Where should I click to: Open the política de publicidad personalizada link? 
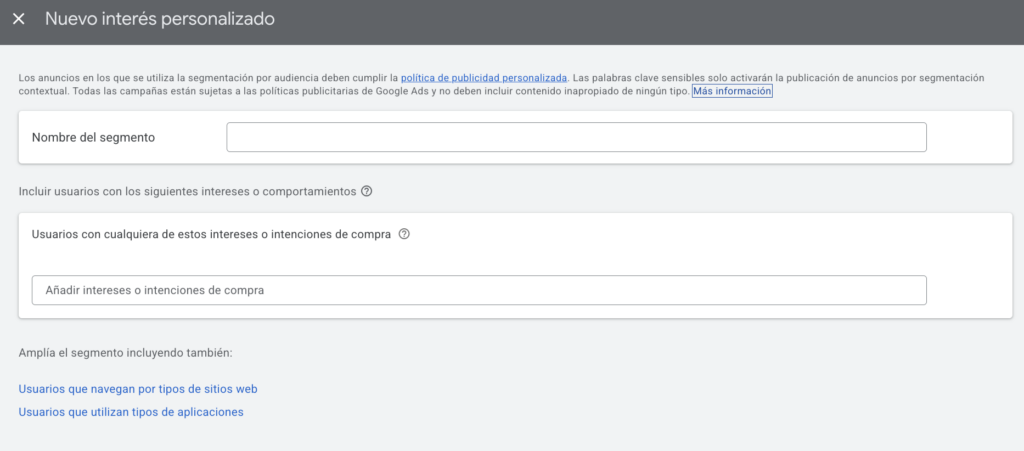(484, 77)
